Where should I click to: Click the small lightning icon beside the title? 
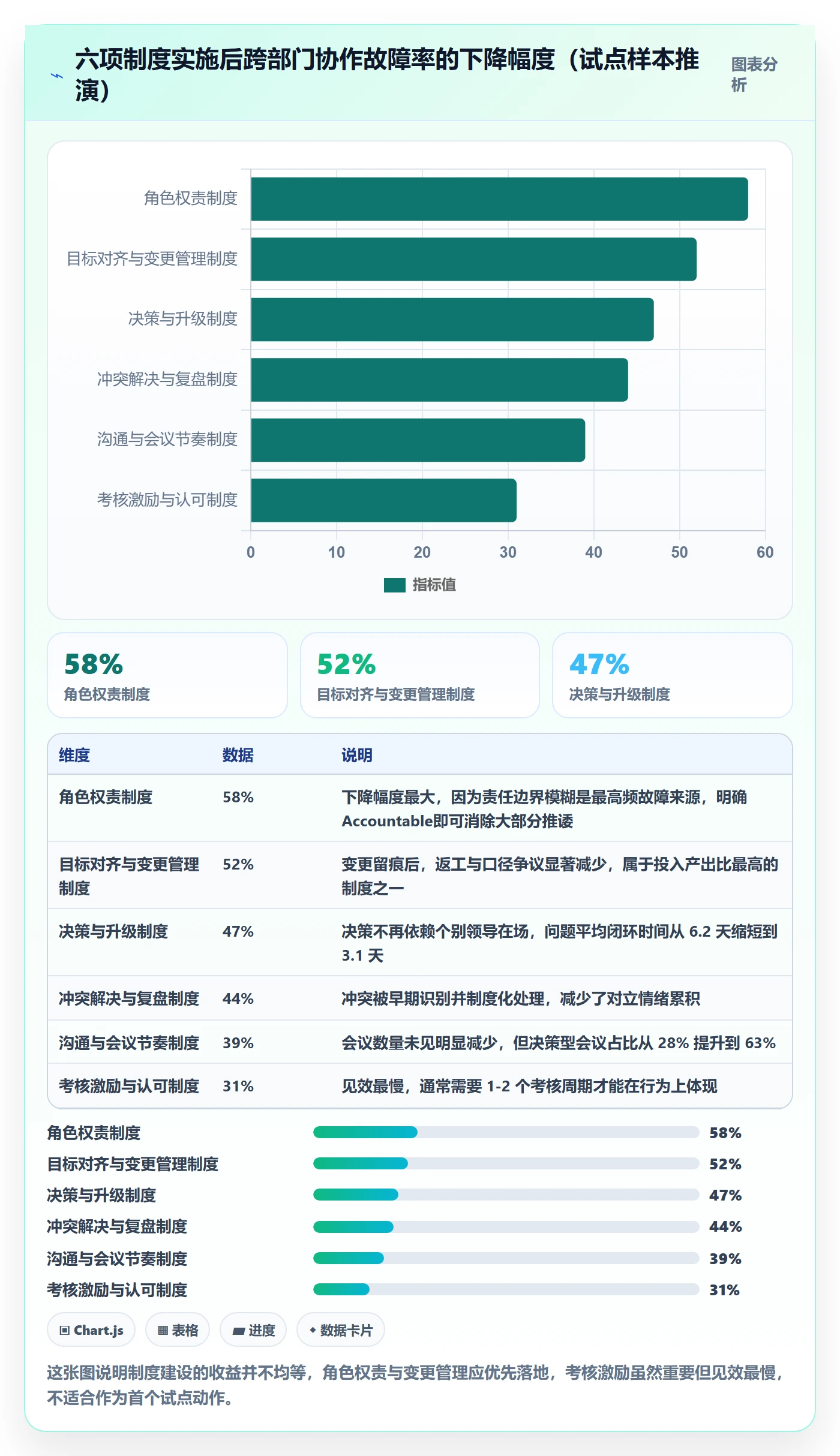pos(57,76)
